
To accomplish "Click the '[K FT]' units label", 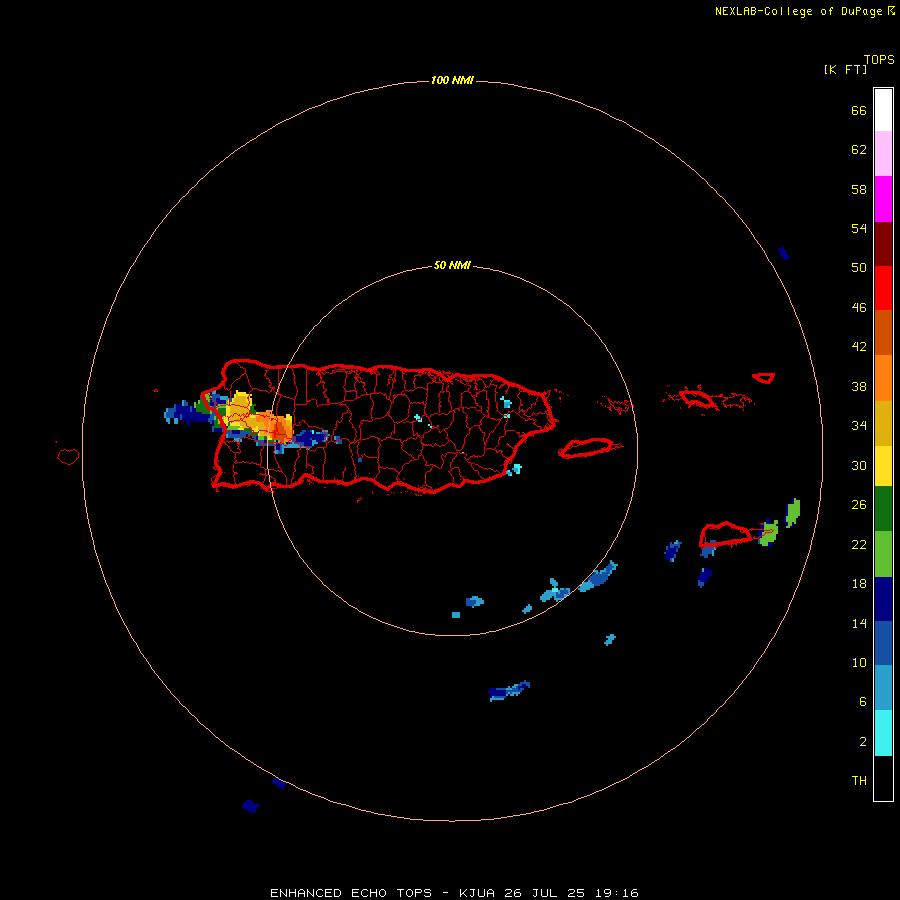I will pos(845,69).
